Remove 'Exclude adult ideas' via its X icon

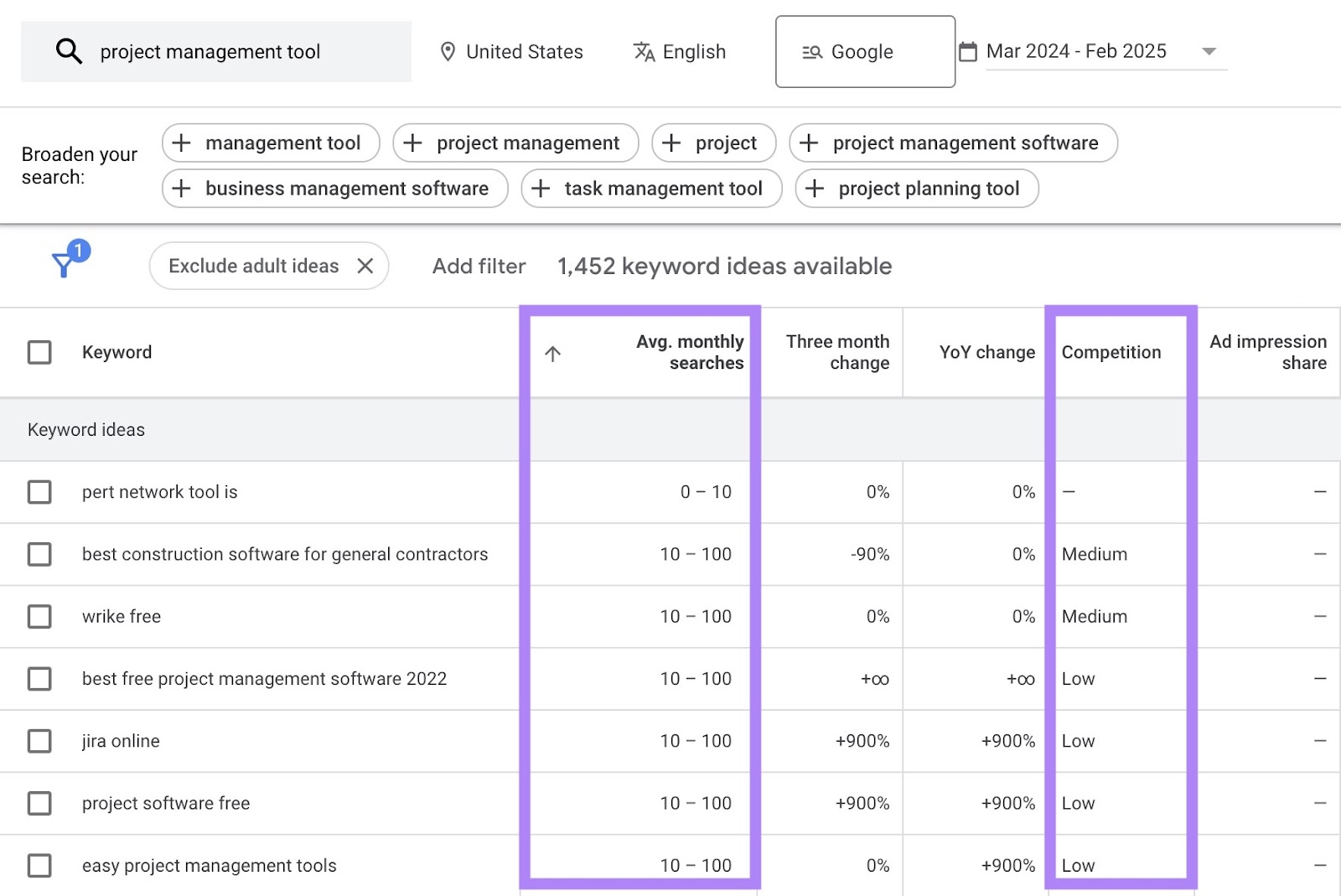click(365, 266)
